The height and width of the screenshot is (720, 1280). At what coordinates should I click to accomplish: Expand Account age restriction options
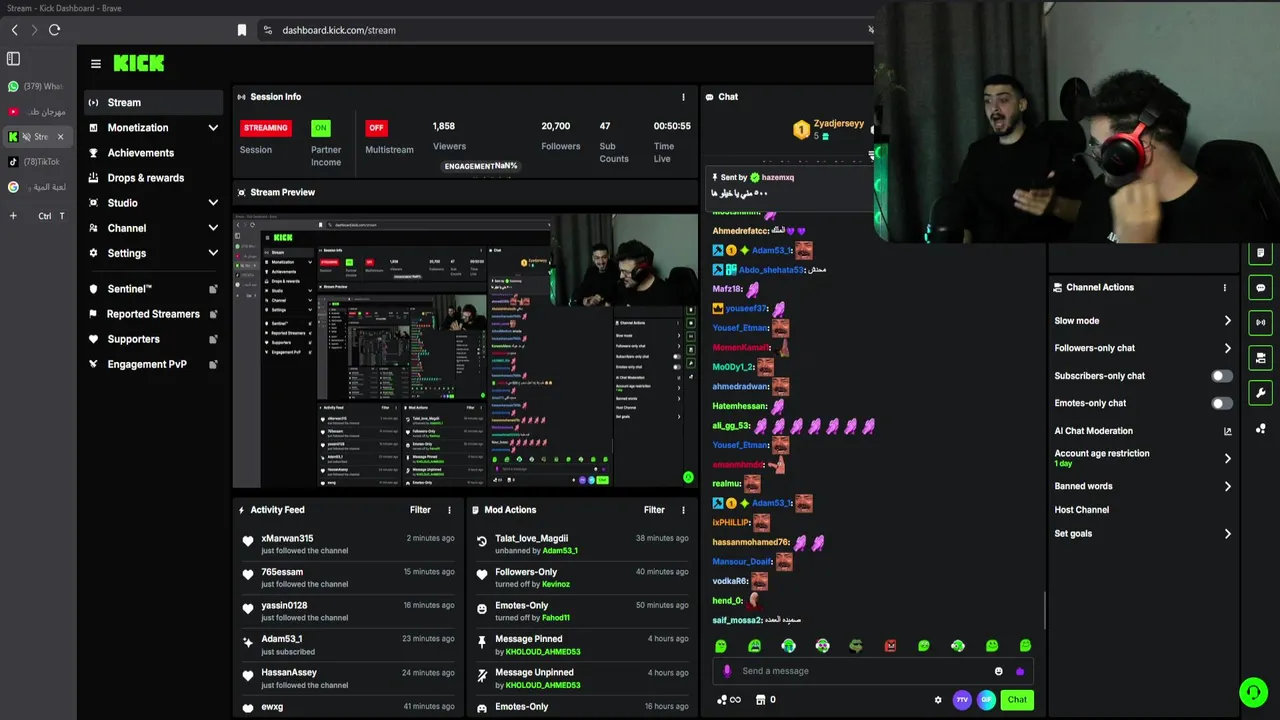(x=1228, y=458)
